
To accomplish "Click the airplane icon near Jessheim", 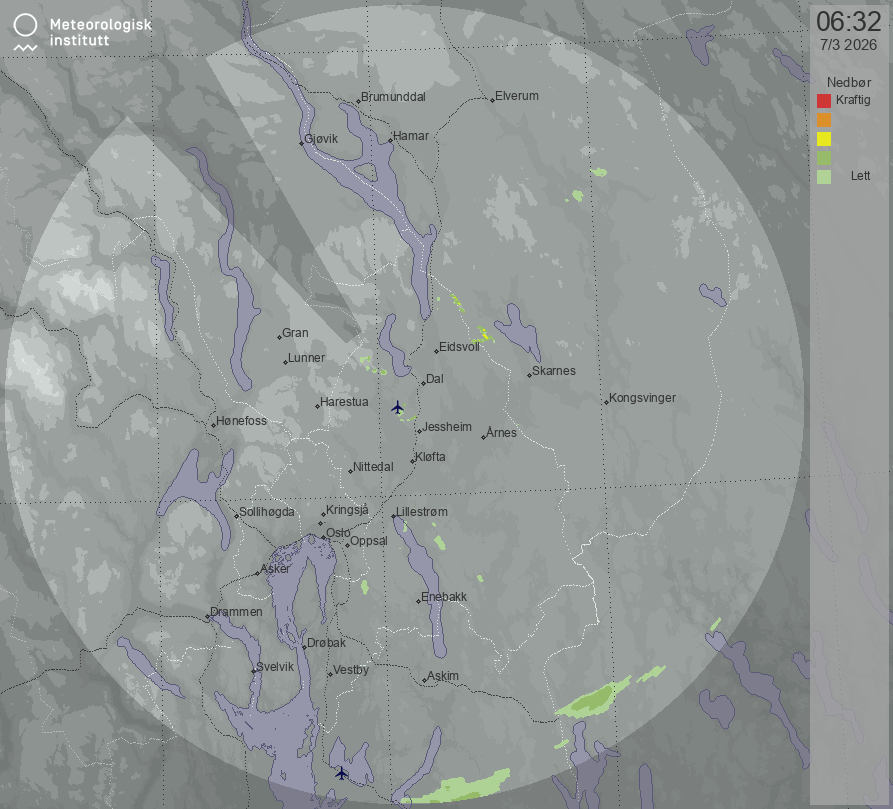I will (x=397, y=407).
